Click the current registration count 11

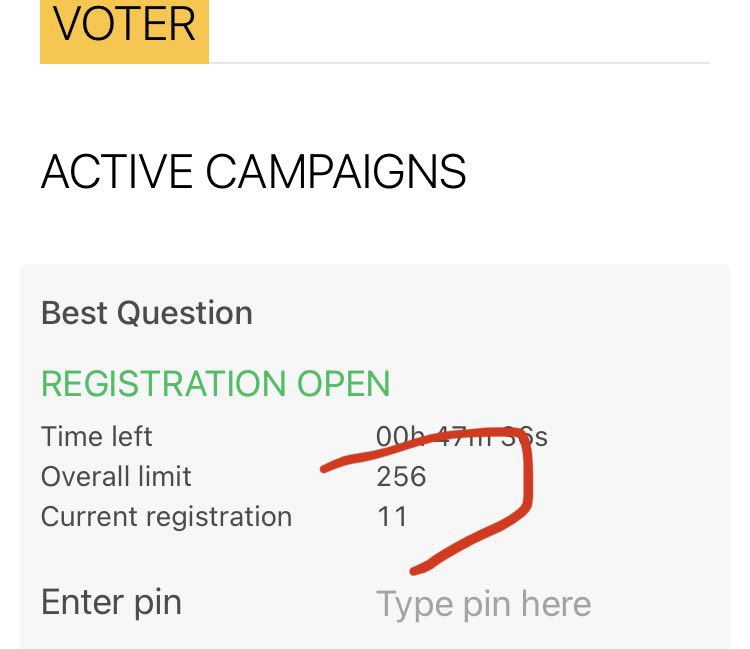[392, 516]
